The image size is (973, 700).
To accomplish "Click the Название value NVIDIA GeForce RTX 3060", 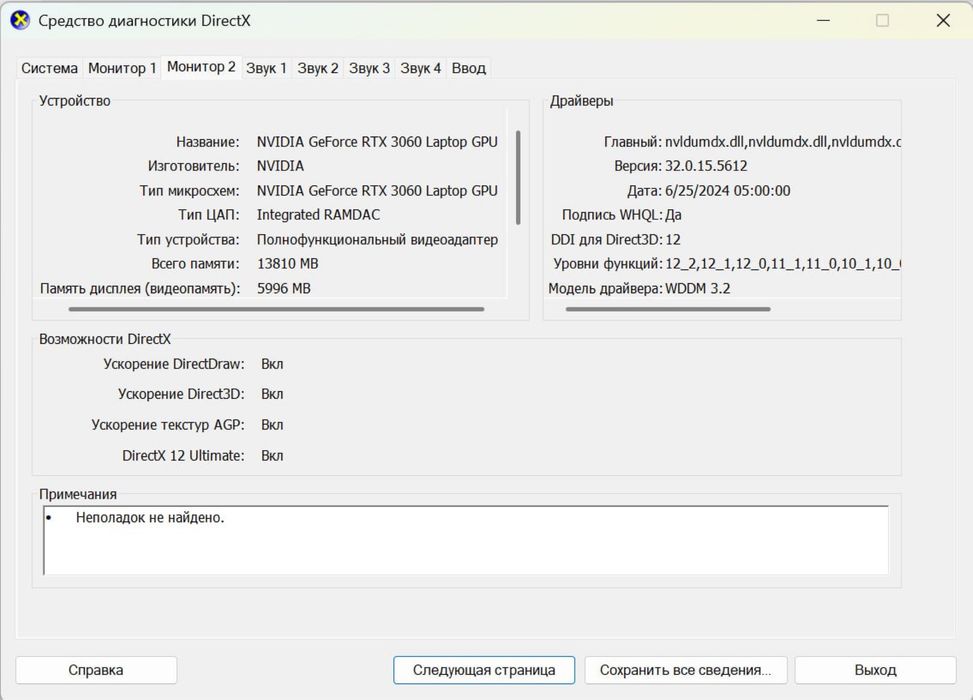I will tap(377, 142).
